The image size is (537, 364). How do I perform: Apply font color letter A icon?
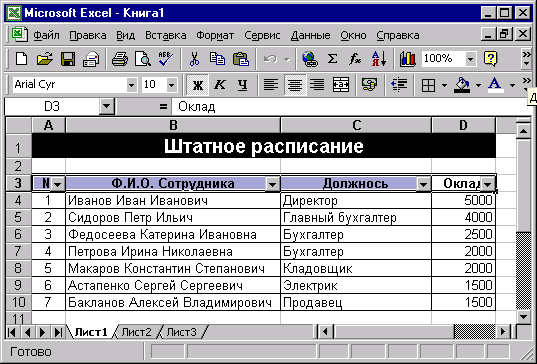click(495, 85)
